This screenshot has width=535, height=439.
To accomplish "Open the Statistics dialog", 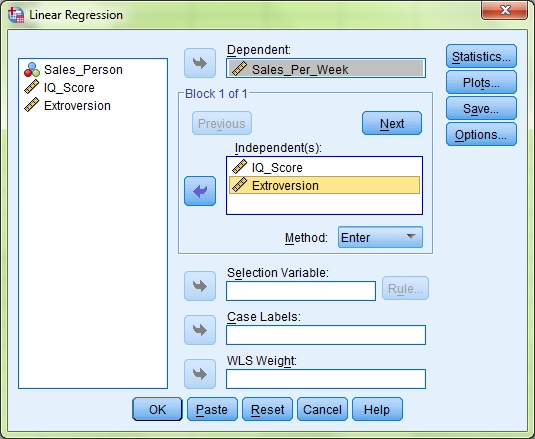I will tap(481, 56).
